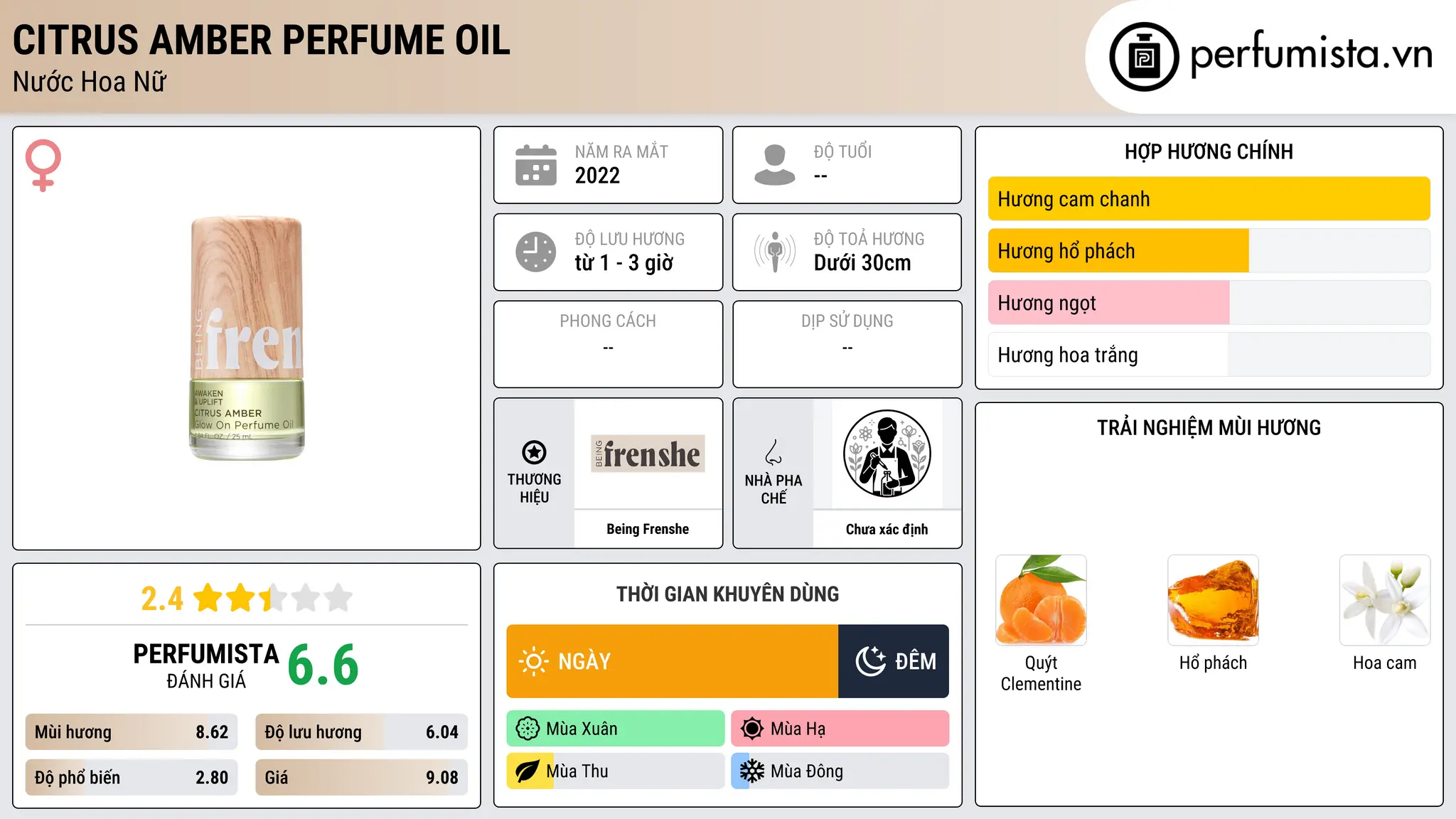Click the calendar icon beside NĂM RA MẮT
The height and width of the screenshot is (819, 1456).
click(536, 165)
